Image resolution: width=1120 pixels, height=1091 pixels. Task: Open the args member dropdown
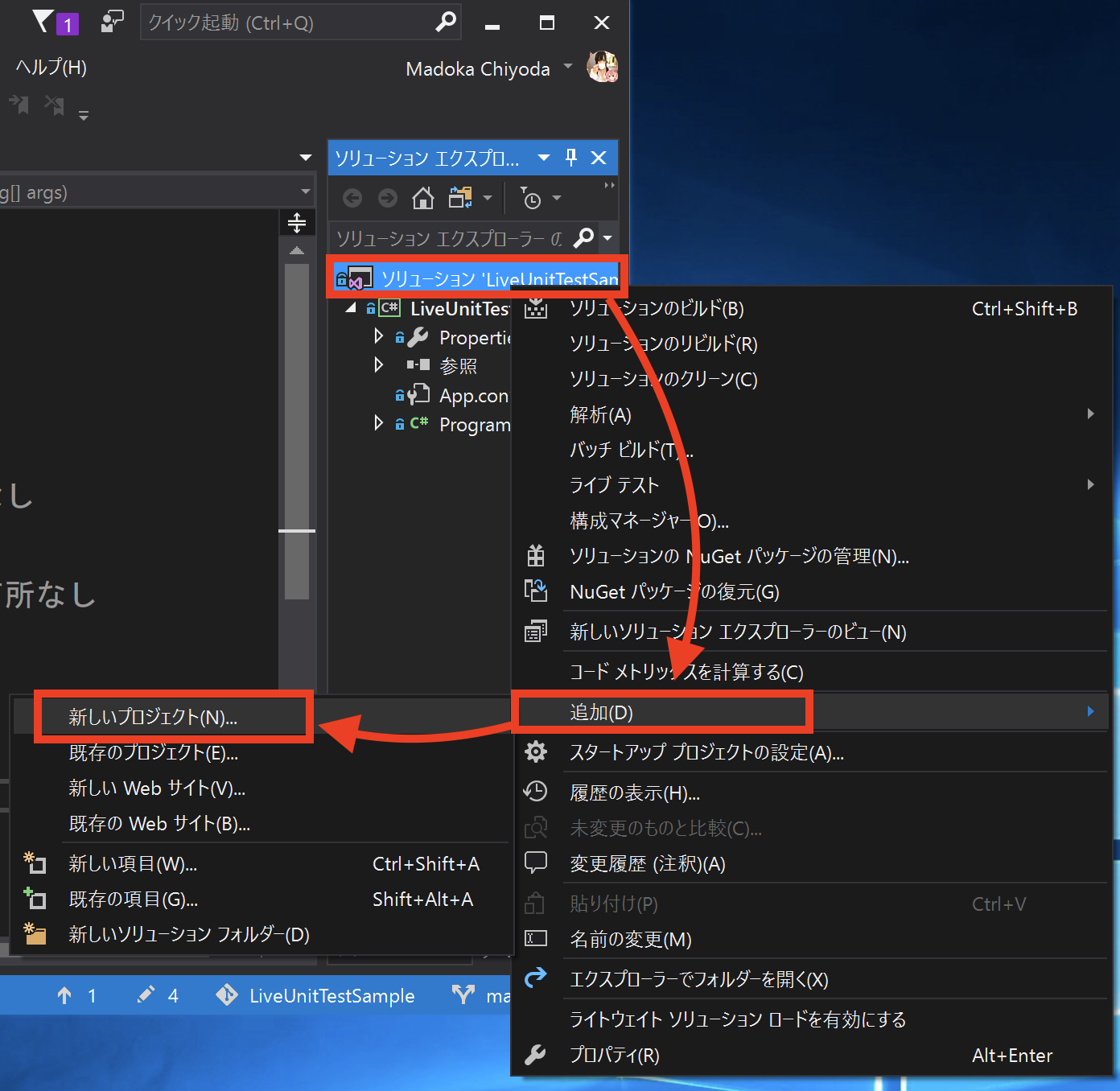click(306, 192)
